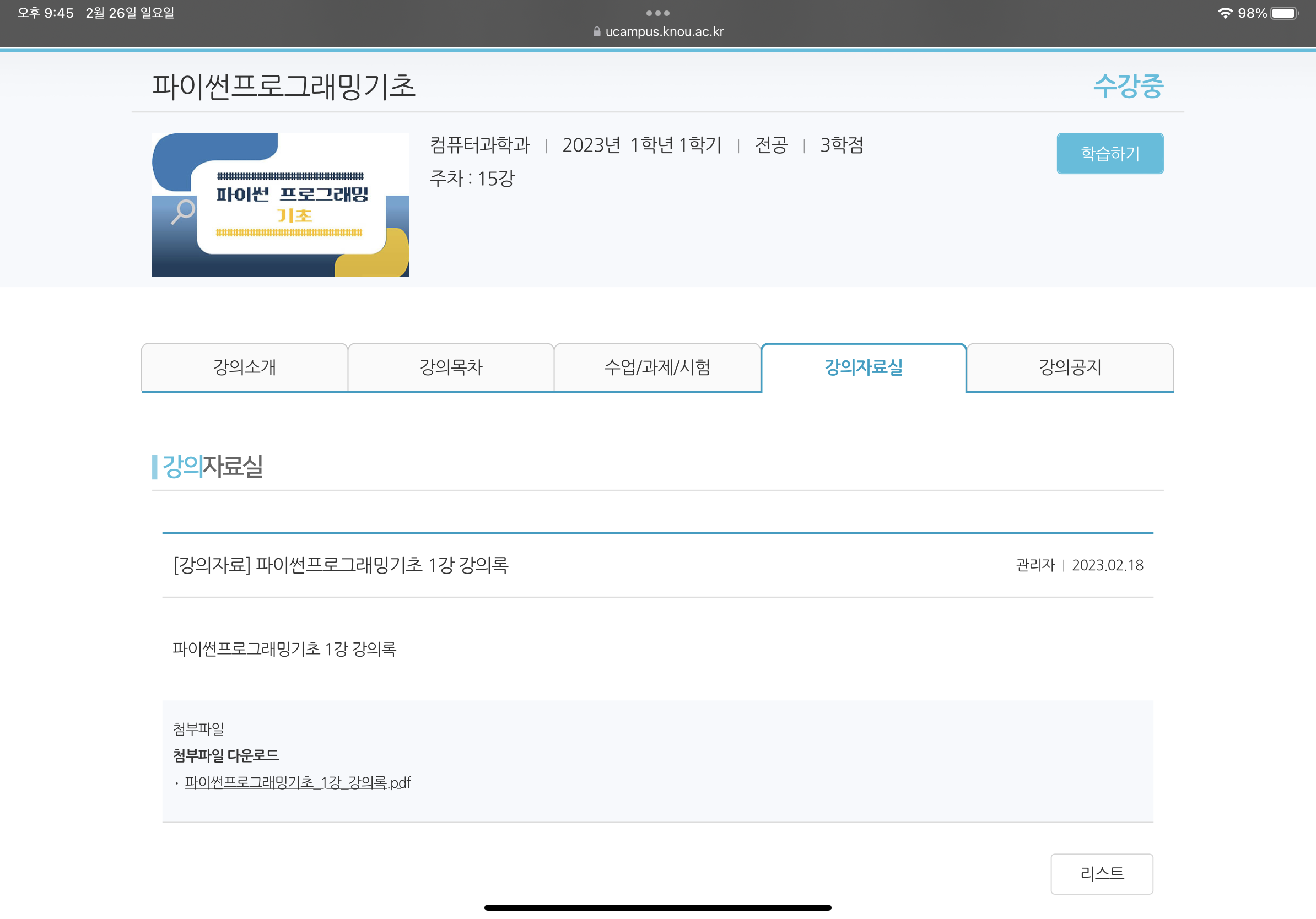
Task: Click the 파이썬프로그래밍기초 page title
Action: click(x=283, y=86)
